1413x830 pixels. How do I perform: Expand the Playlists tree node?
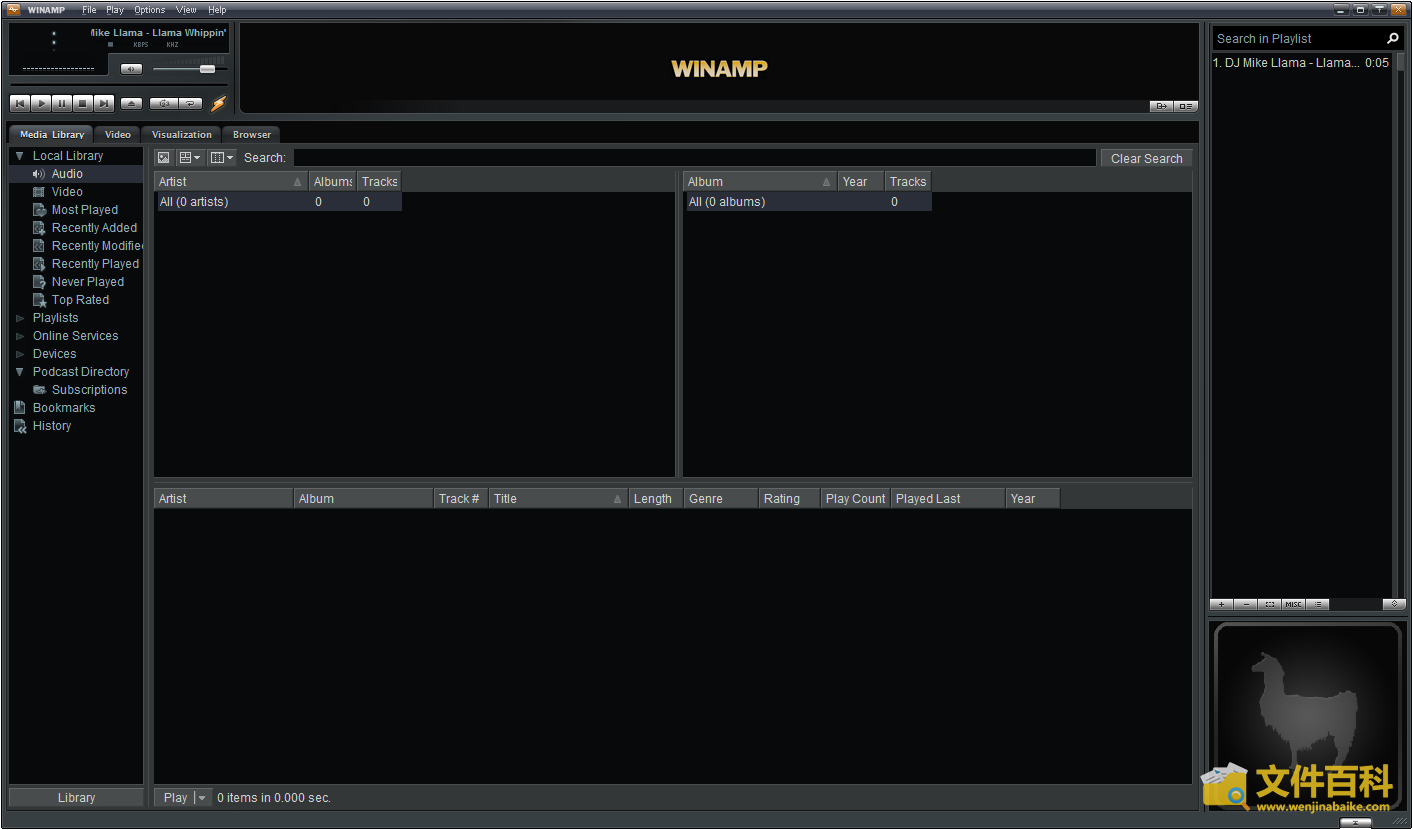tap(19, 318)
